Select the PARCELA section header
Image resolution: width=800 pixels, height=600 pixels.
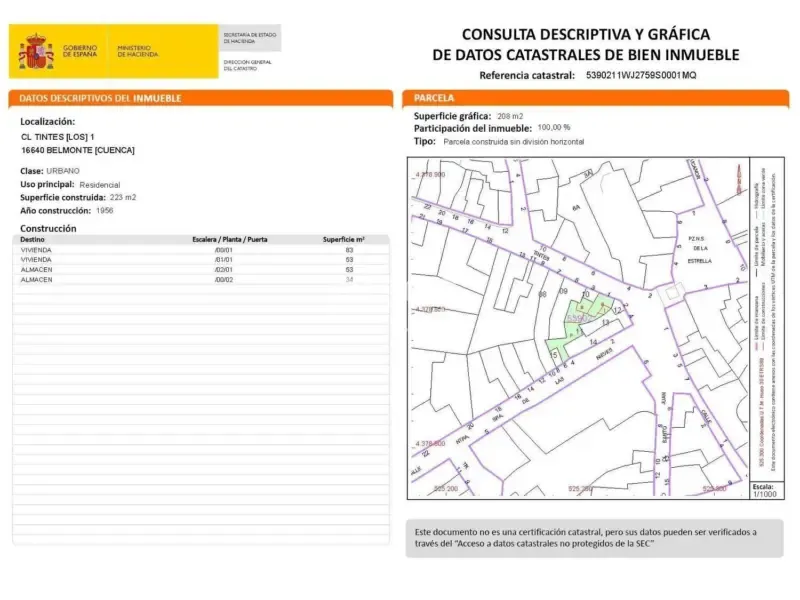click(595, 98)
